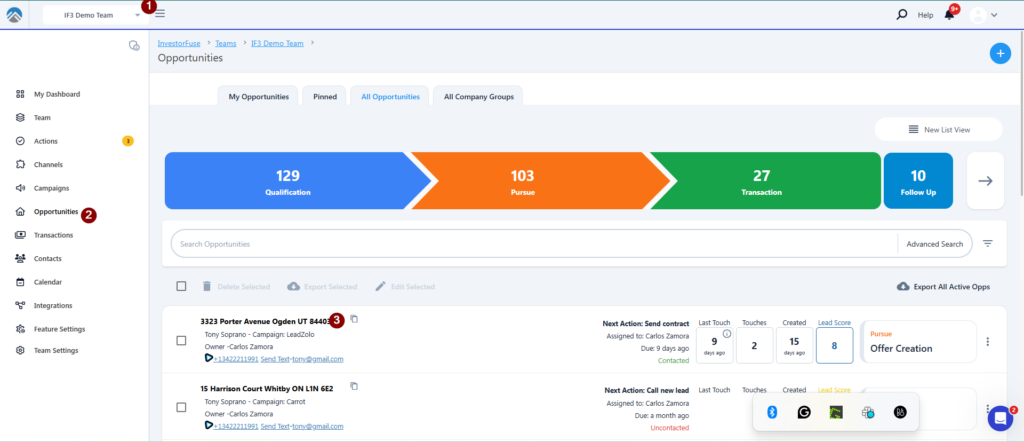This screenshot has width=1024, height=442.
Task: Click the shield clock icon above the sidebar
Action: tap(135, 45)
